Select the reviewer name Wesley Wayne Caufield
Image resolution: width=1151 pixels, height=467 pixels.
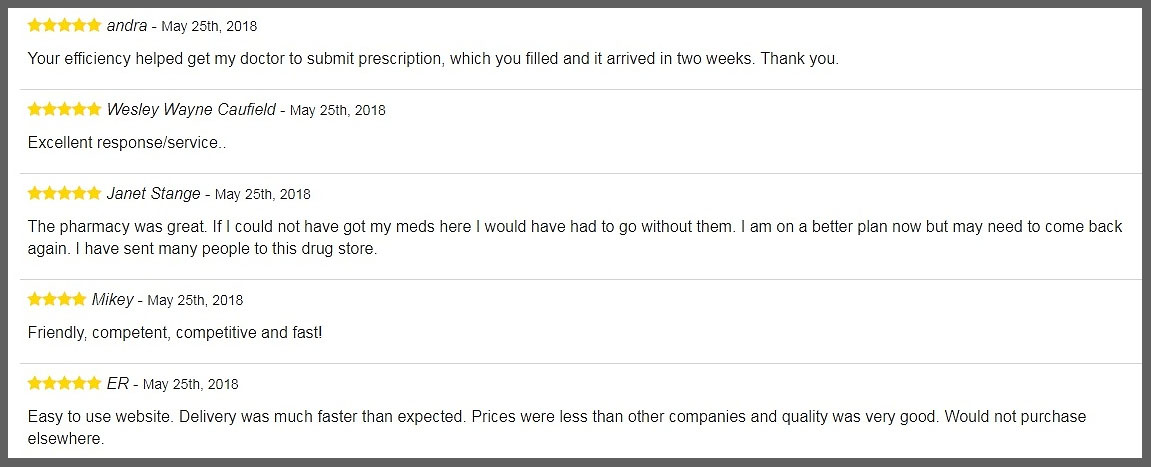191,109
